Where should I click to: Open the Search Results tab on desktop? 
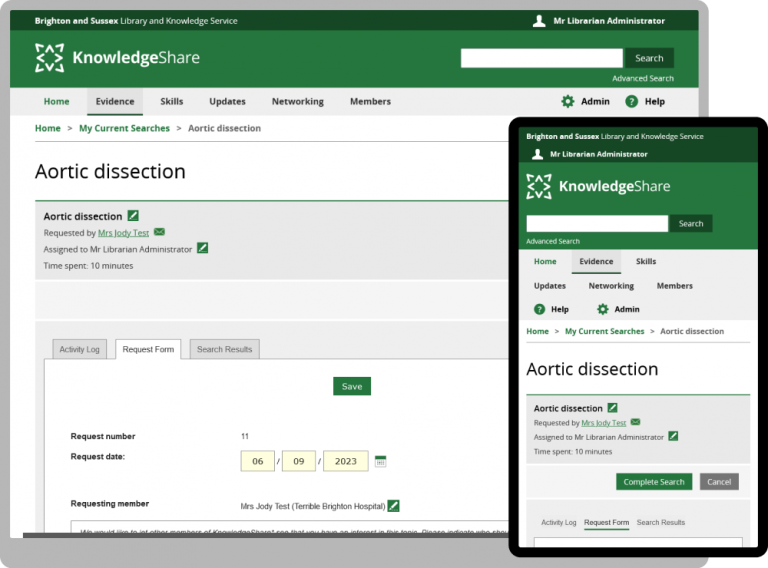click(x=224, y=349)
